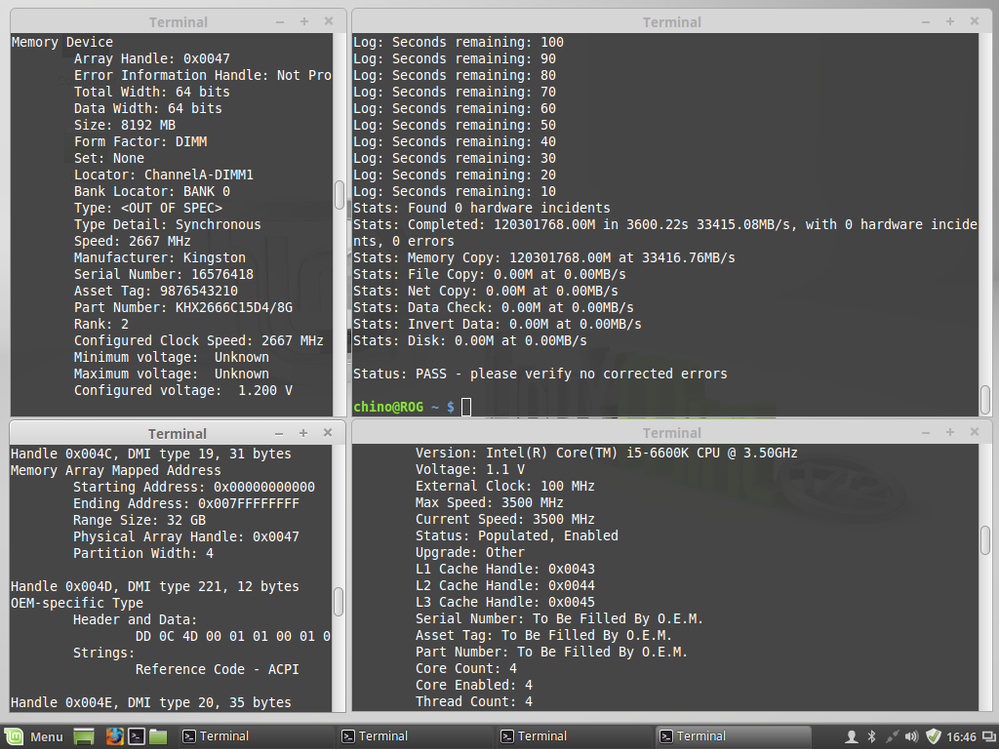Click the 'Locator: ChannelA-DIMM1' line
Image resolution: width=999 pixels, height=749 pixels.
pos(164,175)
